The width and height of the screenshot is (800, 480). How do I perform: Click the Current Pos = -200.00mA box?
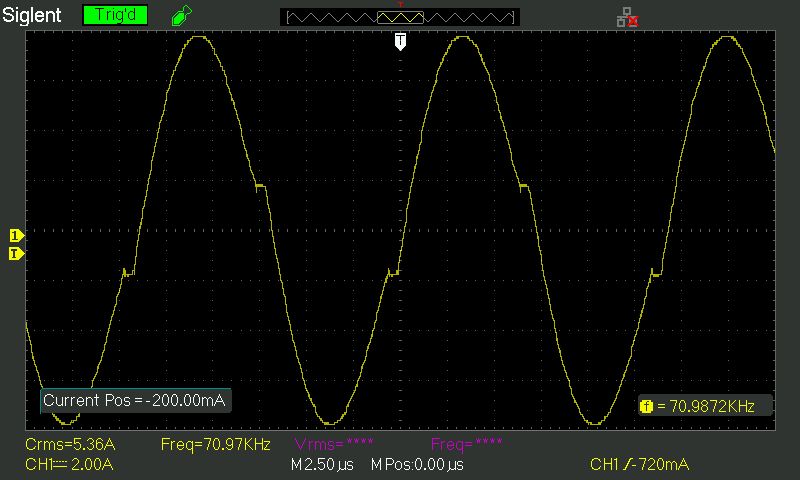[x=136, y=400]
